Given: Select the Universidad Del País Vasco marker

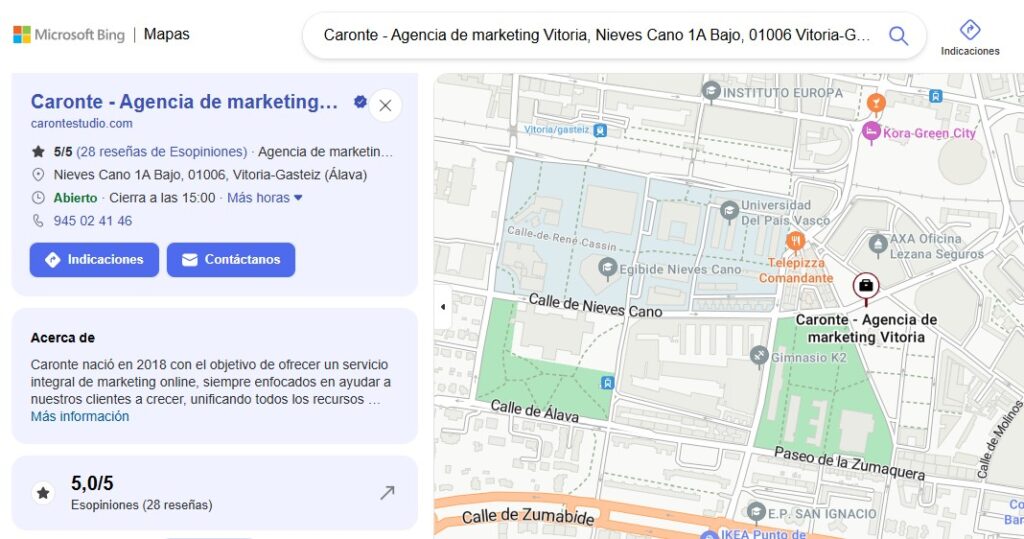Looking at the screenshot, I should pos(729,211).
